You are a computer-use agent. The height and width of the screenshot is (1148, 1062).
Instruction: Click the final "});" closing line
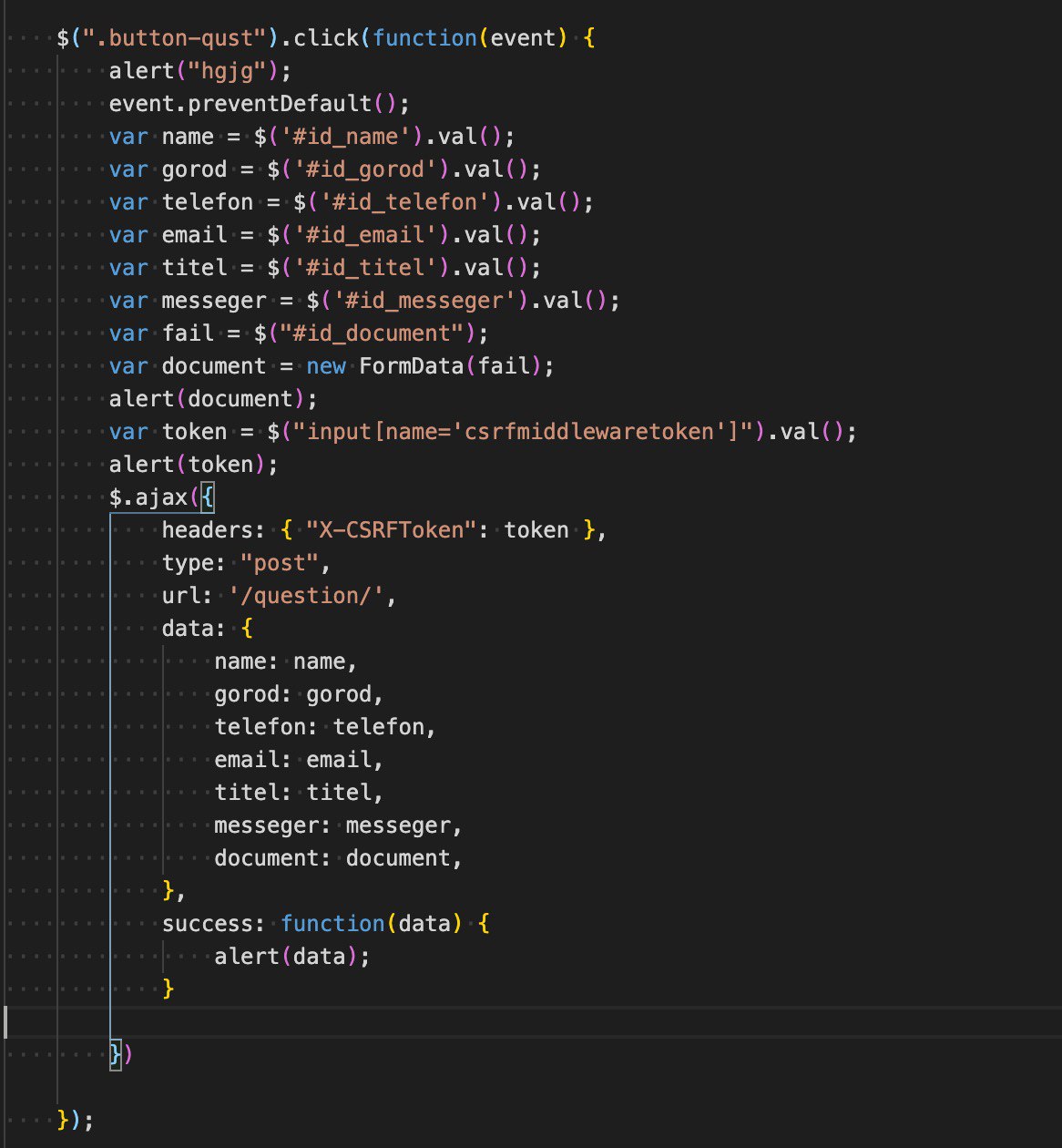77,1121
